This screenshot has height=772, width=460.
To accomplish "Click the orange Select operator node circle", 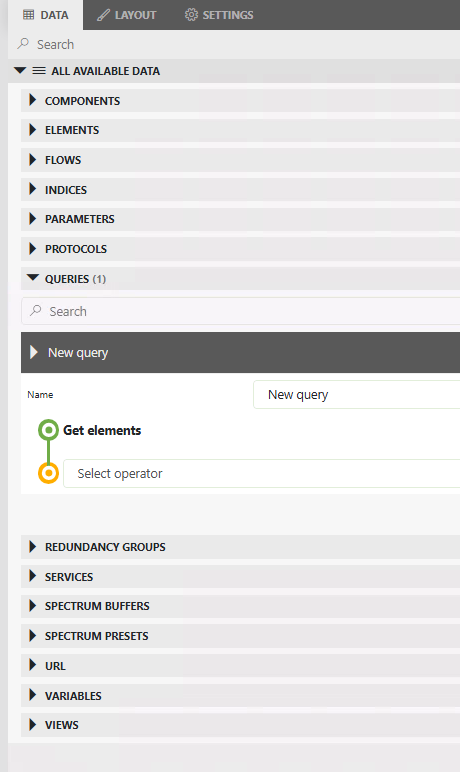I will click(48, 473).
